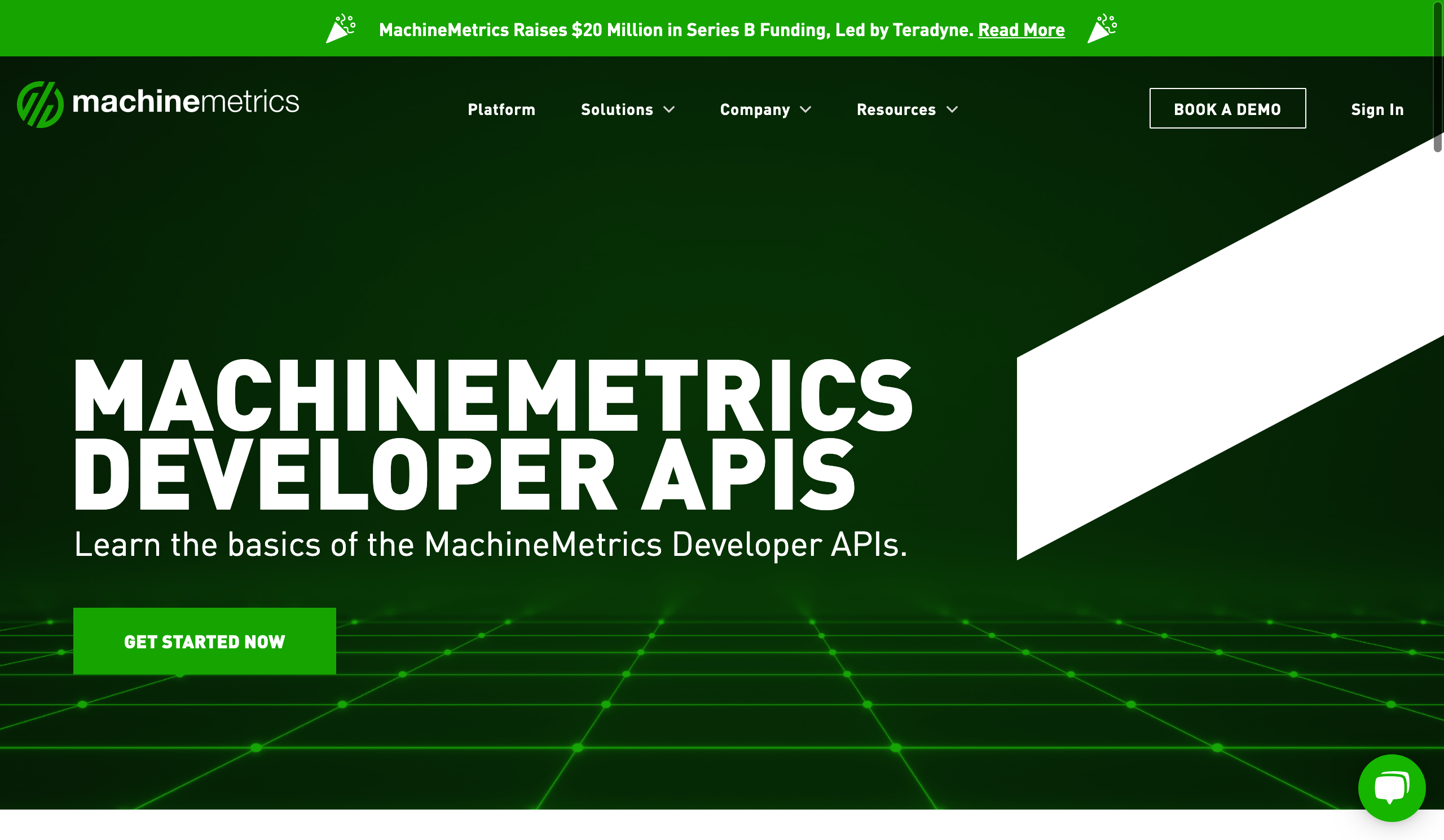Open the live chat bubble icon
Image resolution: width=1444 pixels, height=840 pixels.
pyautogui.click(x=1392, y=788)
